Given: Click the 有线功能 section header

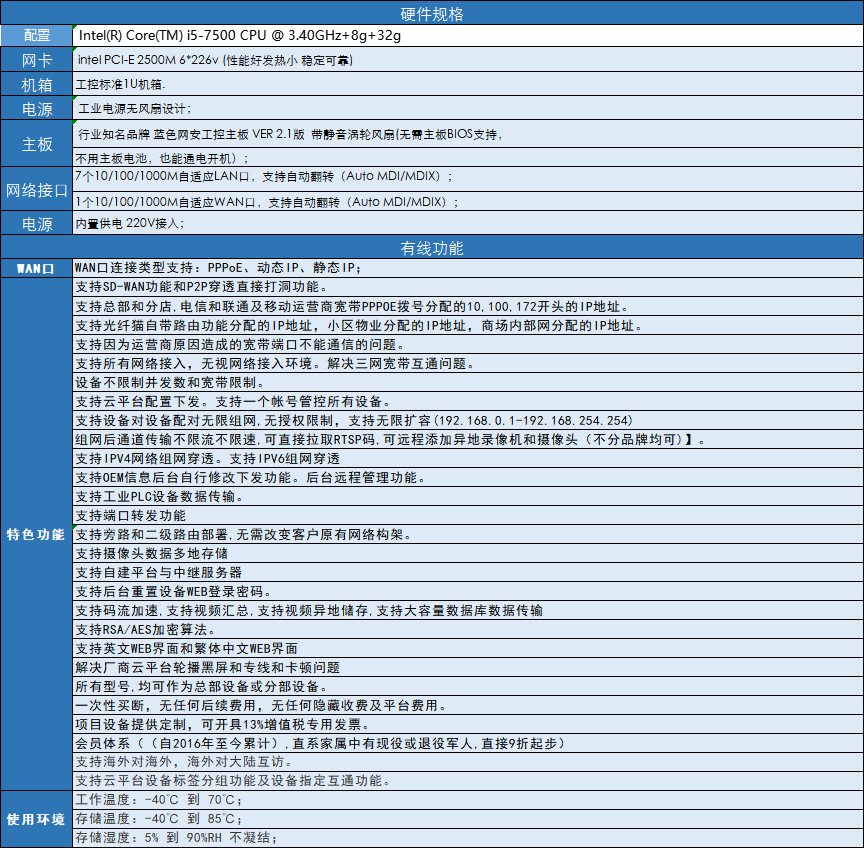Looking at the screenshot, I should pyautogui.click(x=432, y=247).
